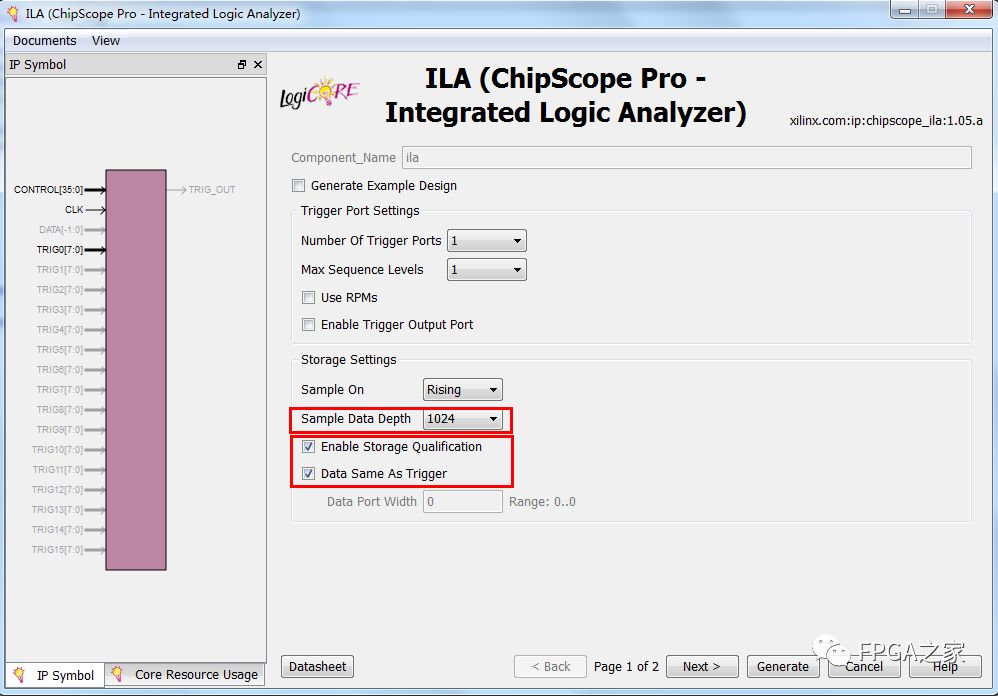Click the Help button
Screen dimensions: 998x696
coord(945,666)
